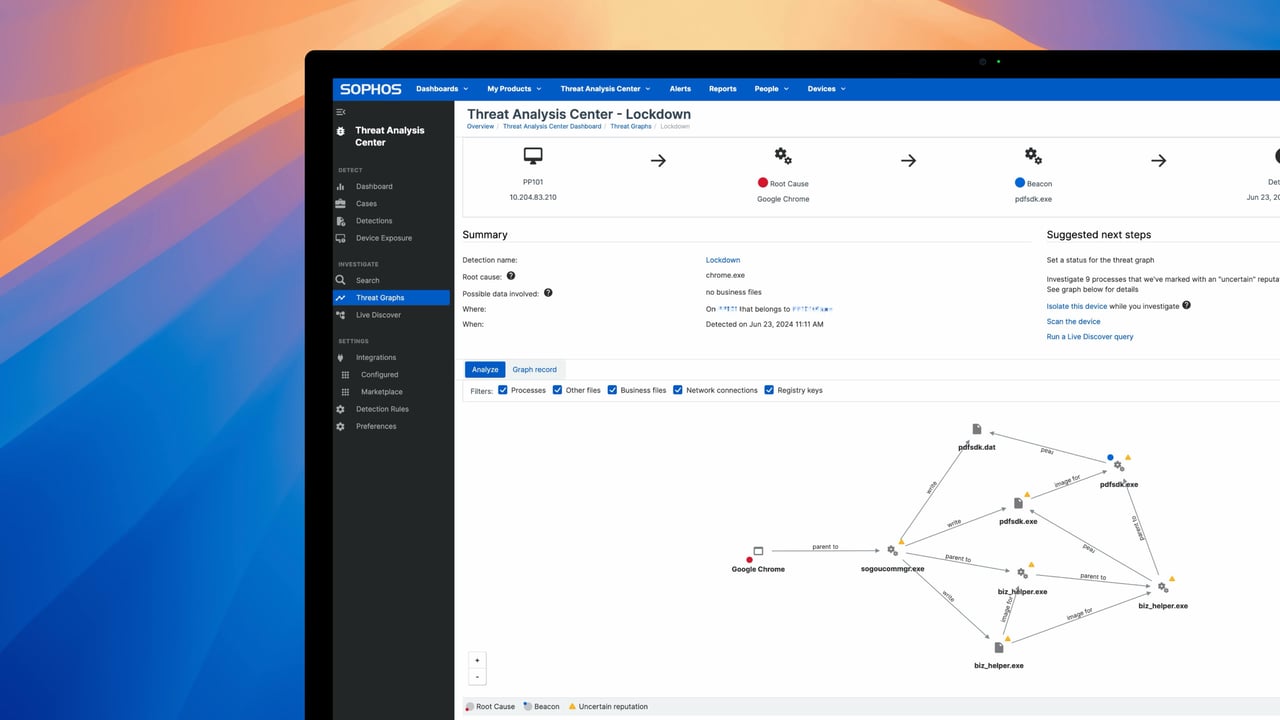
Task: Select the middle biz_helper.exe process node
Action: pyautogui.click(x=1022, y=573)
